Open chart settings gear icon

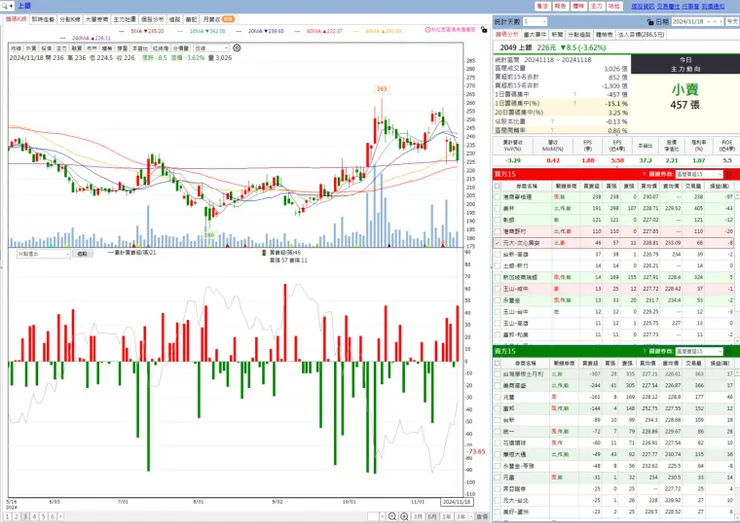click(x=237, y=48)
